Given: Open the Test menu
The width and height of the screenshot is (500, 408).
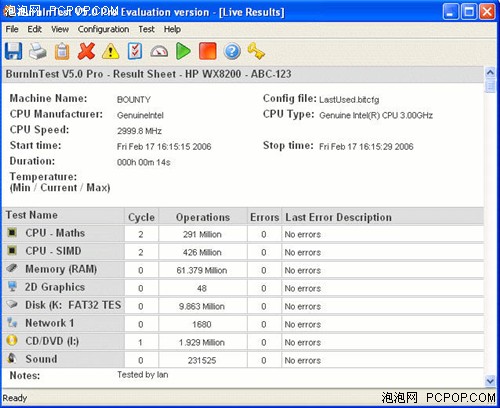Looking at the screenshot, I should (x=146, y=29).
